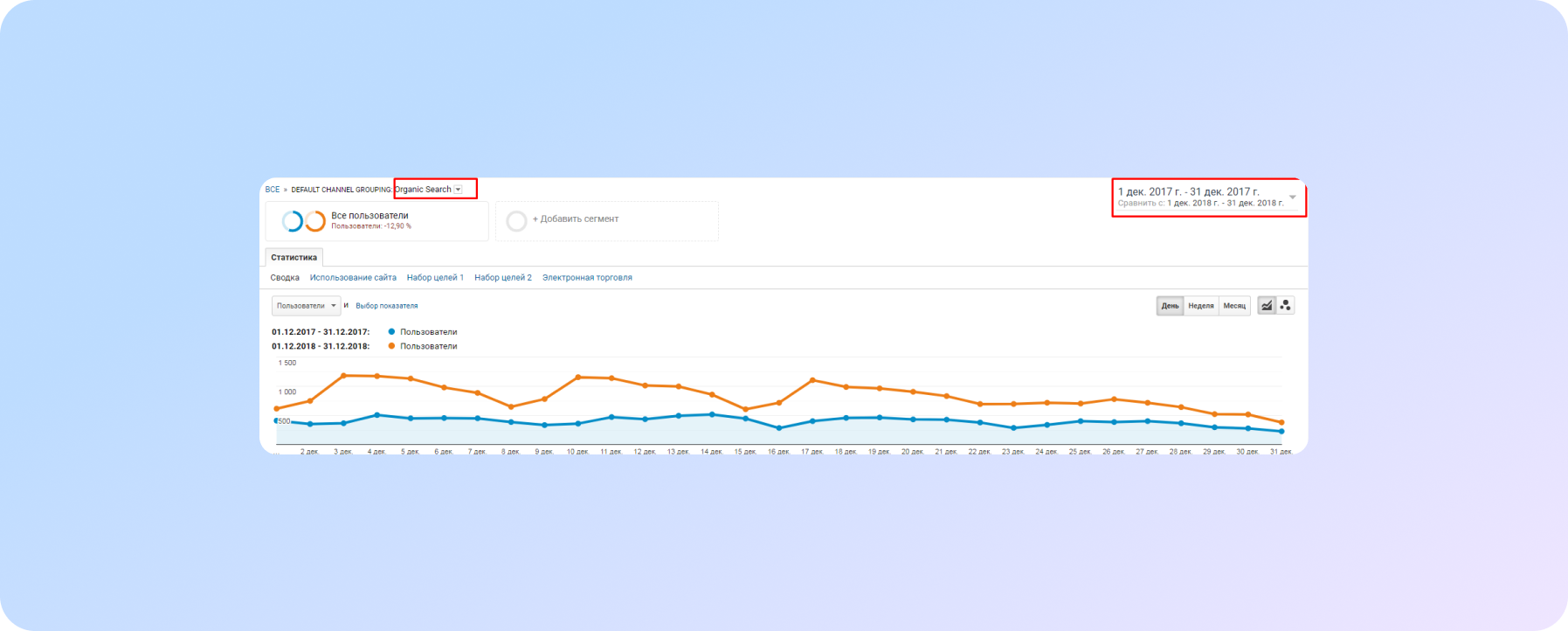
Task: Click the 25 дек. x-axis label
Action: click(1080, 452)
